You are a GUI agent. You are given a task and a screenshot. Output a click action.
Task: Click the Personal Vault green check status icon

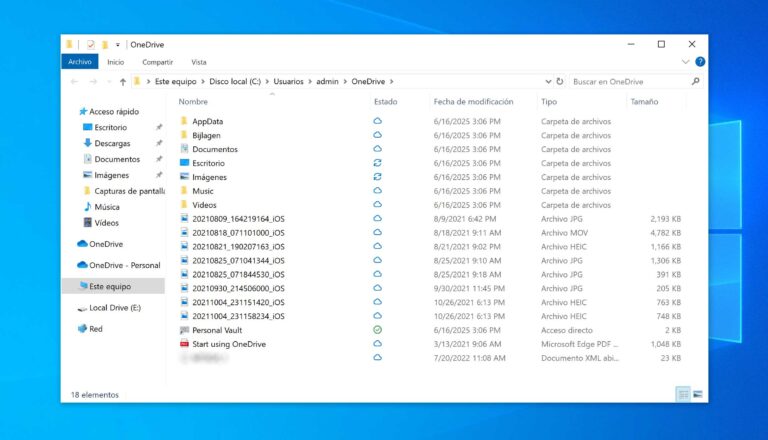377,330
